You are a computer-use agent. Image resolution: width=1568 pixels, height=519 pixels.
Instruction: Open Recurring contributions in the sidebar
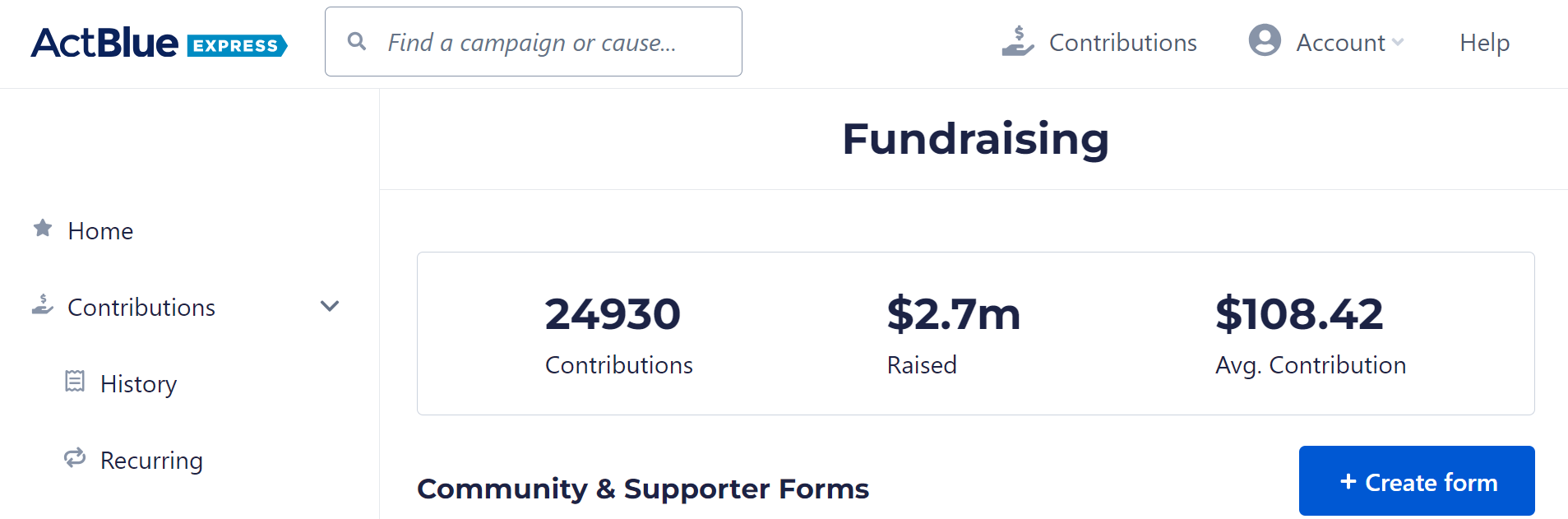click(151, 461)
